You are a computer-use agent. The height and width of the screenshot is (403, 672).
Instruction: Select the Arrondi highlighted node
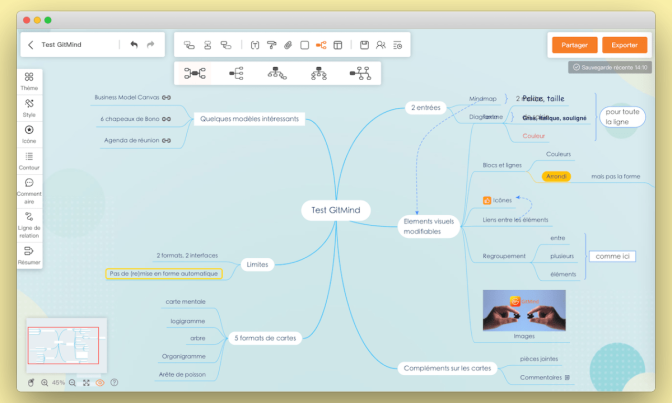click(556, 176)
